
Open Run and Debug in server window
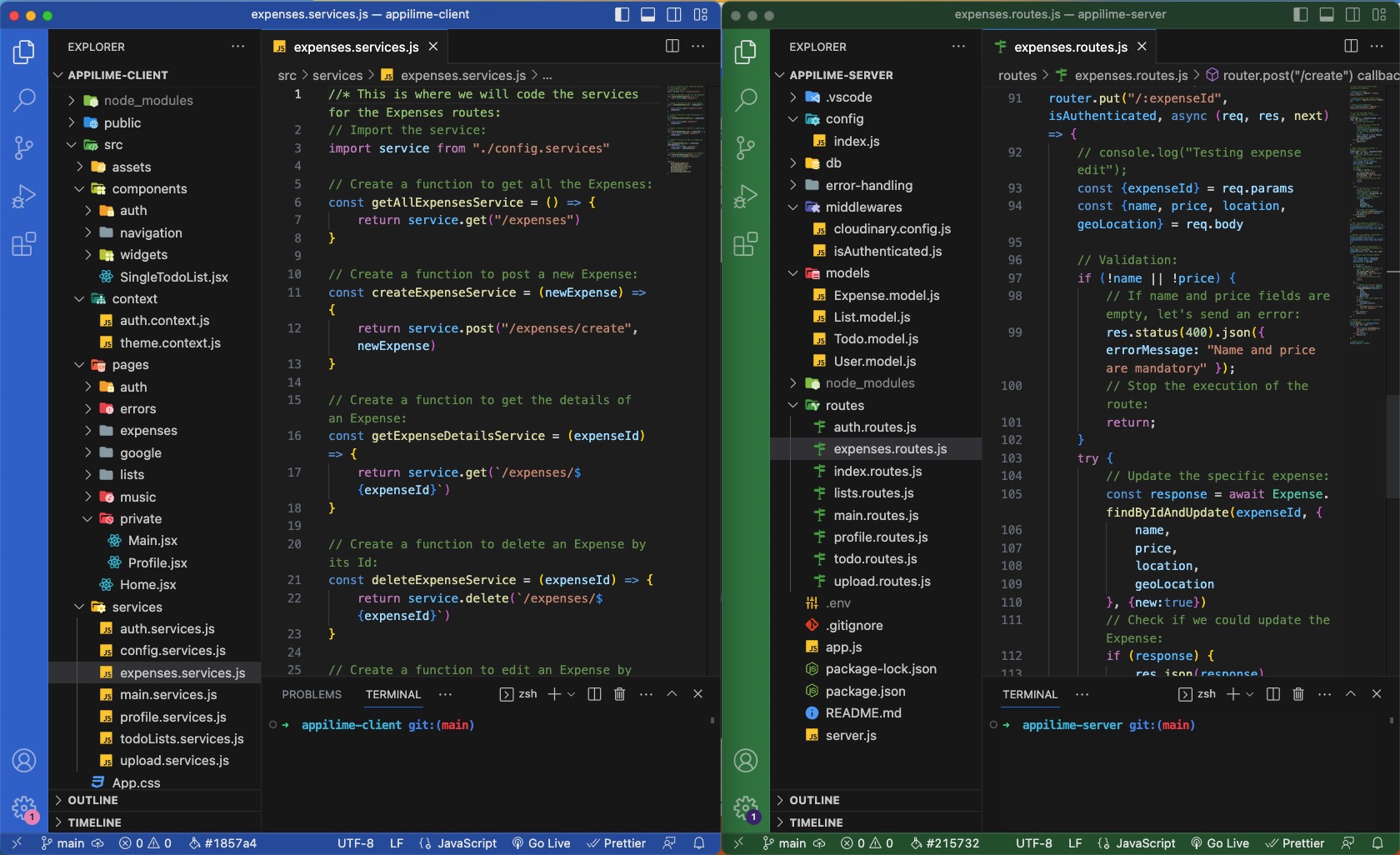point(746,197)
